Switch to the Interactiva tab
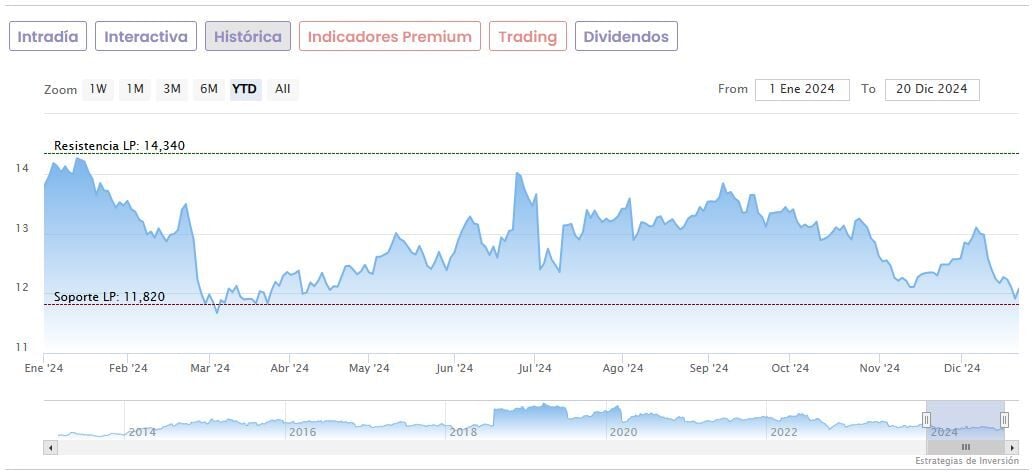1033x476 pixels. (x=146, y=37)
